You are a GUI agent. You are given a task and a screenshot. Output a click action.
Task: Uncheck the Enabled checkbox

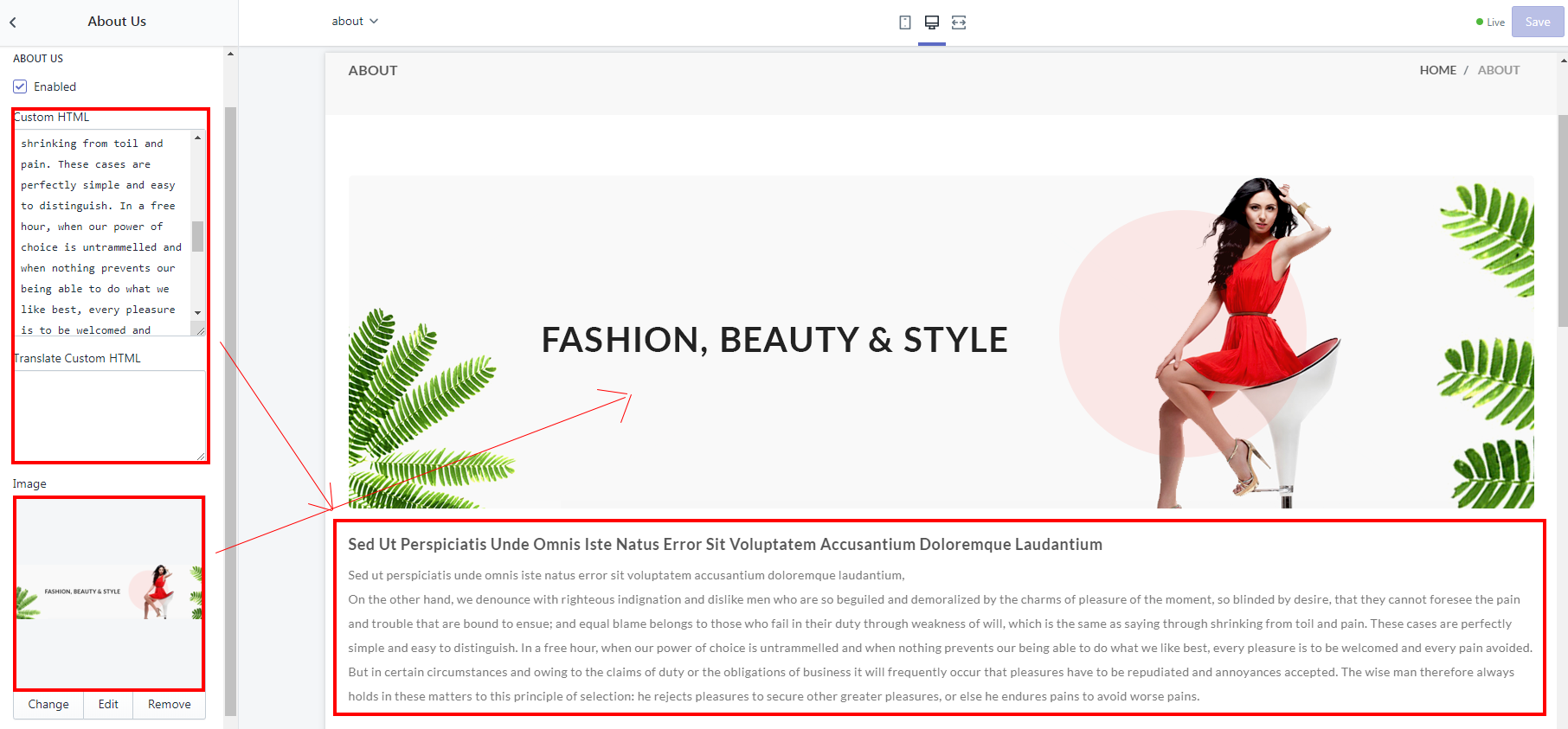coord(20,86)
